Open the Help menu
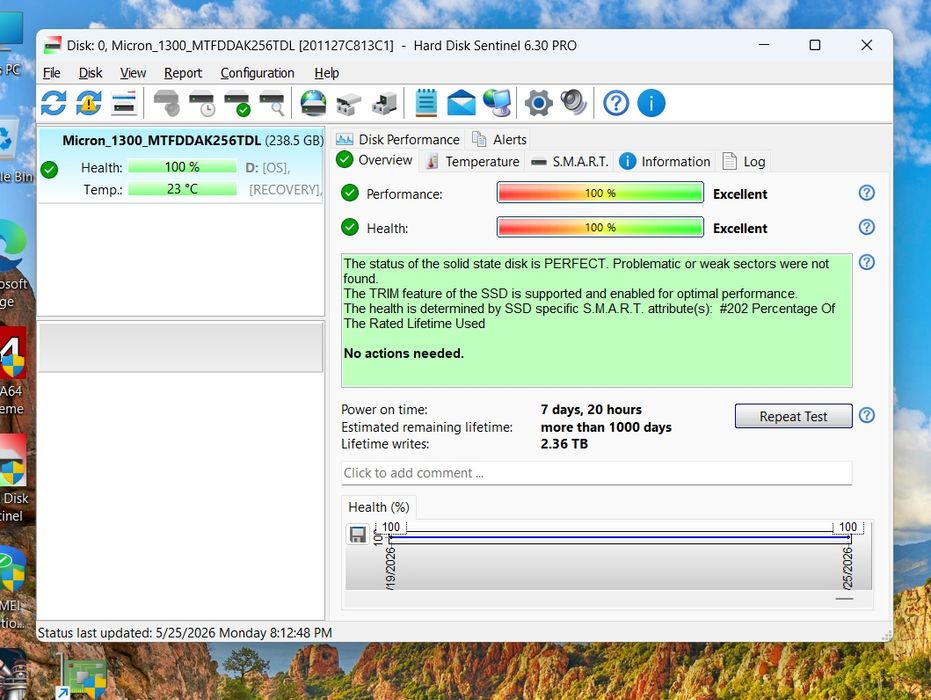The height and width of the screenshot is (700, 931). point(327,73)
